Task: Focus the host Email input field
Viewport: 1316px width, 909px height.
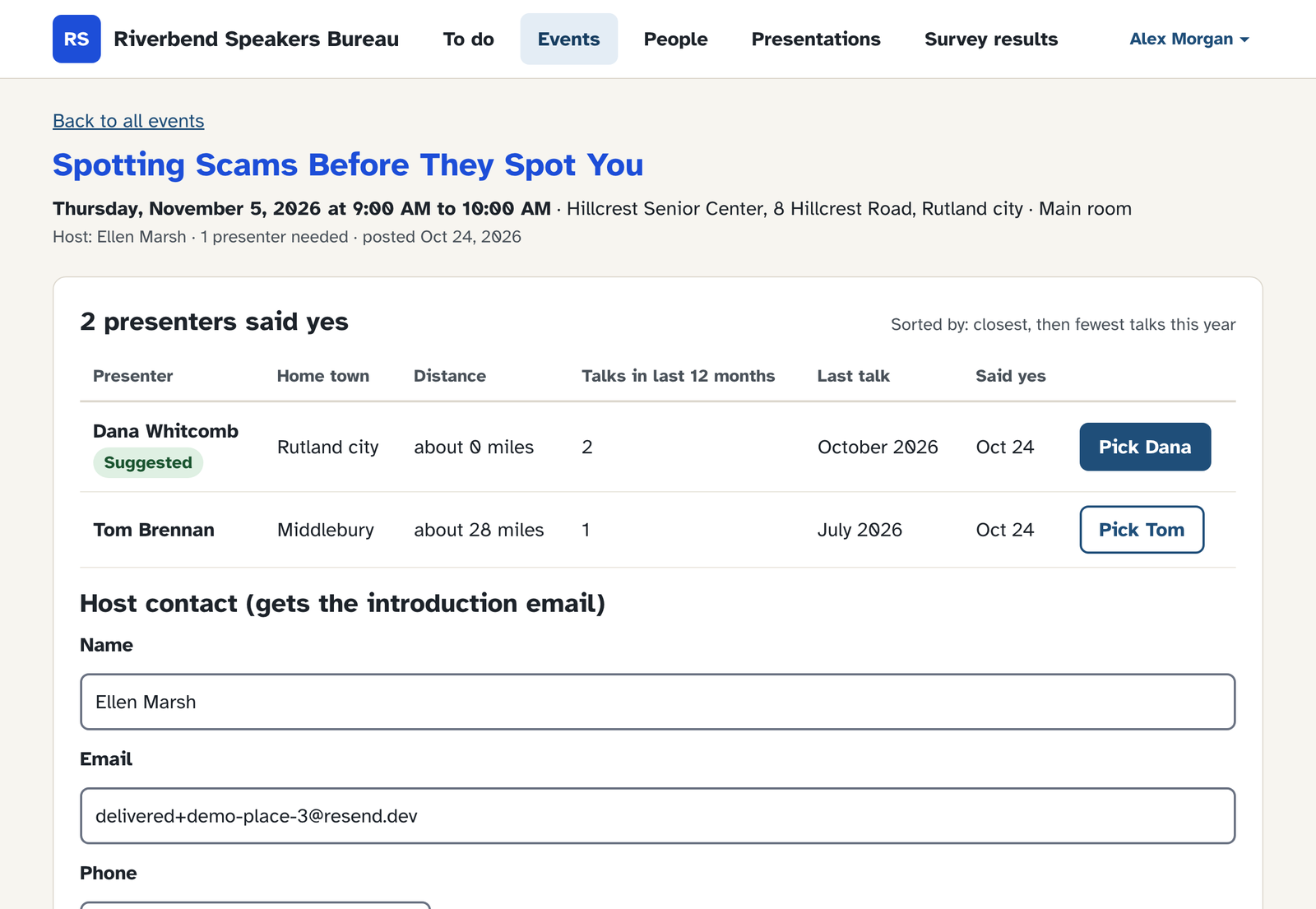Action: click(658, 816)
